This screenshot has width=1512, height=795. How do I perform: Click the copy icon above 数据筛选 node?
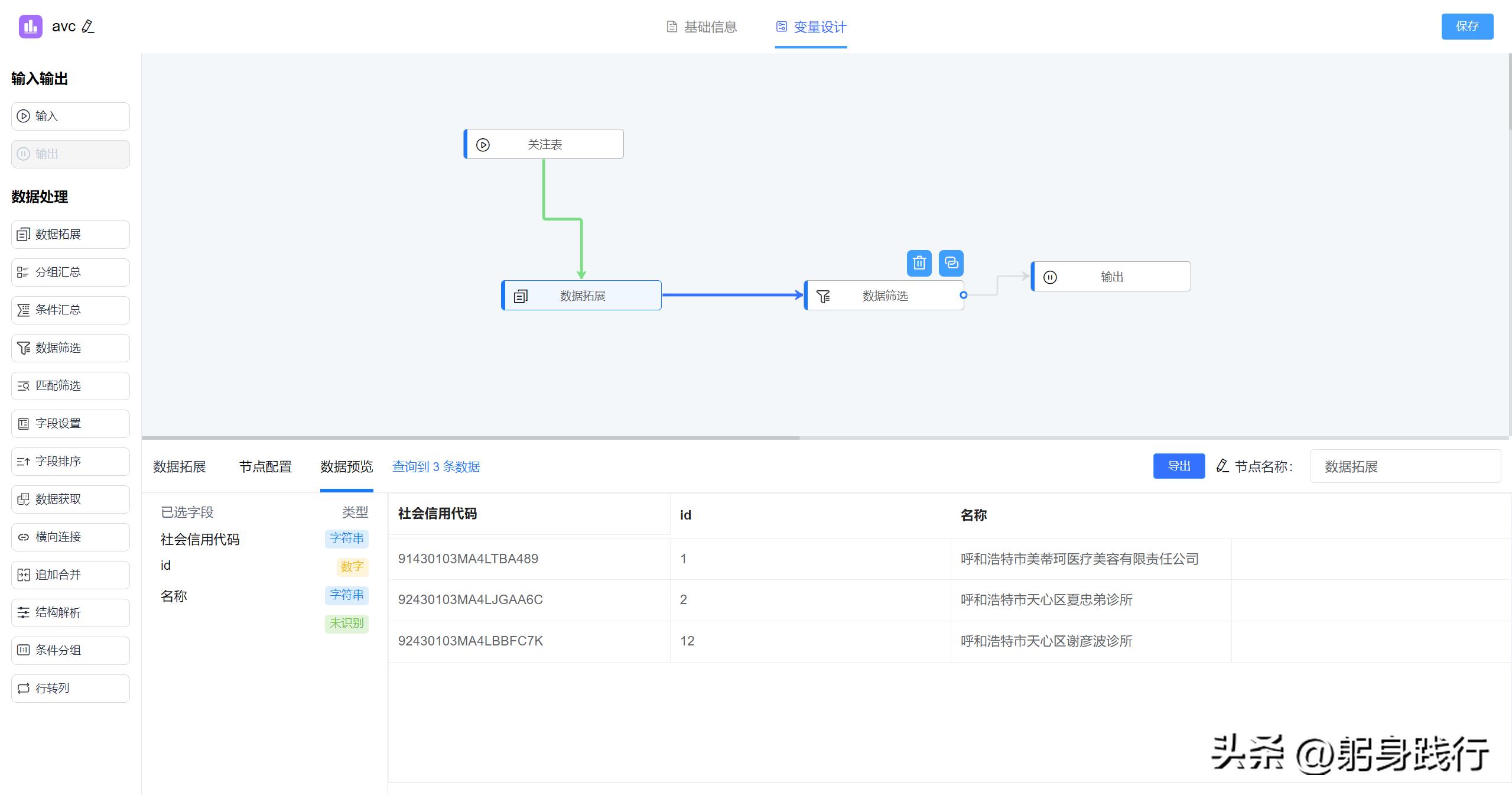[x=951, y=263]
